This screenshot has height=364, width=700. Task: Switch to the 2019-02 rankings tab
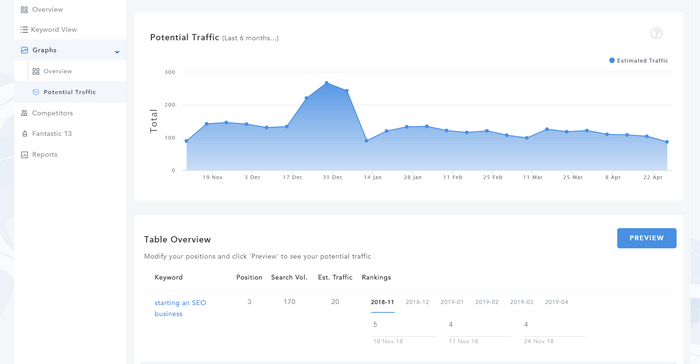coord(487,302)
